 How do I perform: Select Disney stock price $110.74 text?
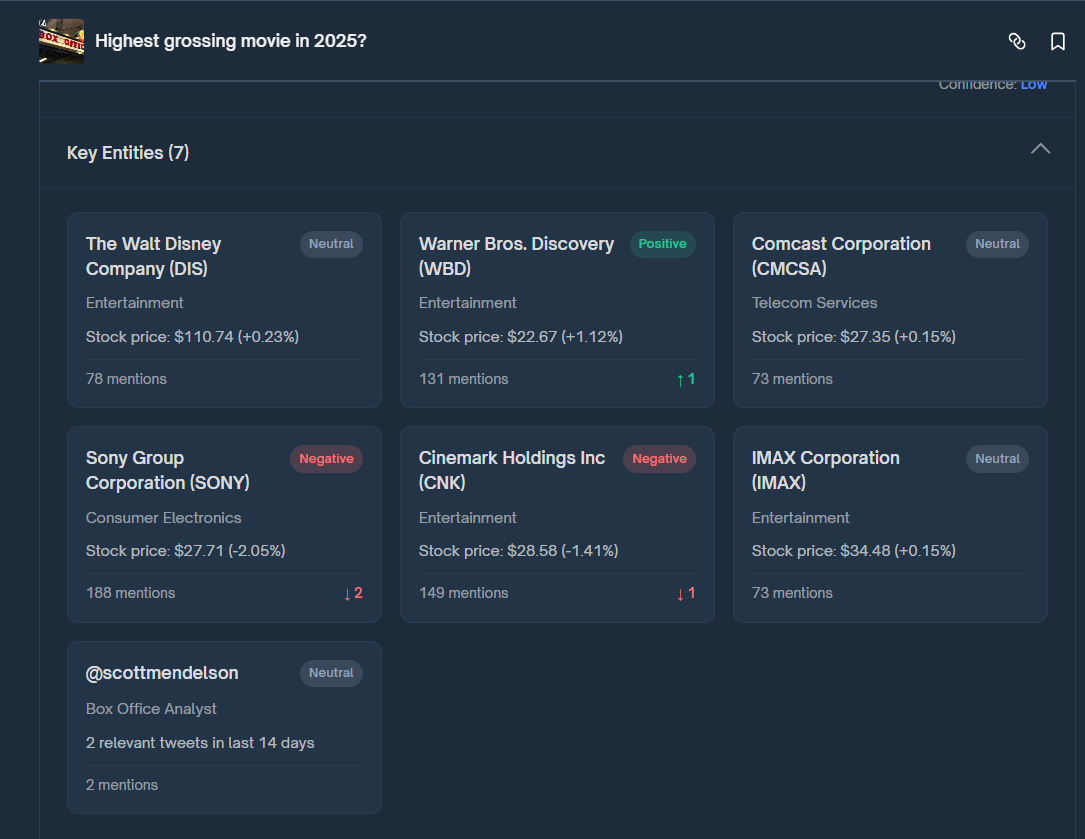point(192,337)
